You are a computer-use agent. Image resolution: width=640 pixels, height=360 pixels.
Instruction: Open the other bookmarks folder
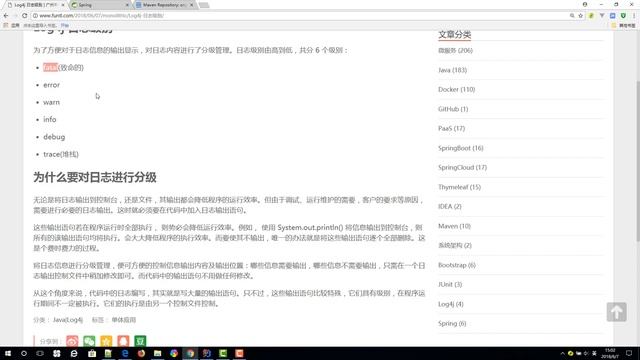click(x=623, y=25)
